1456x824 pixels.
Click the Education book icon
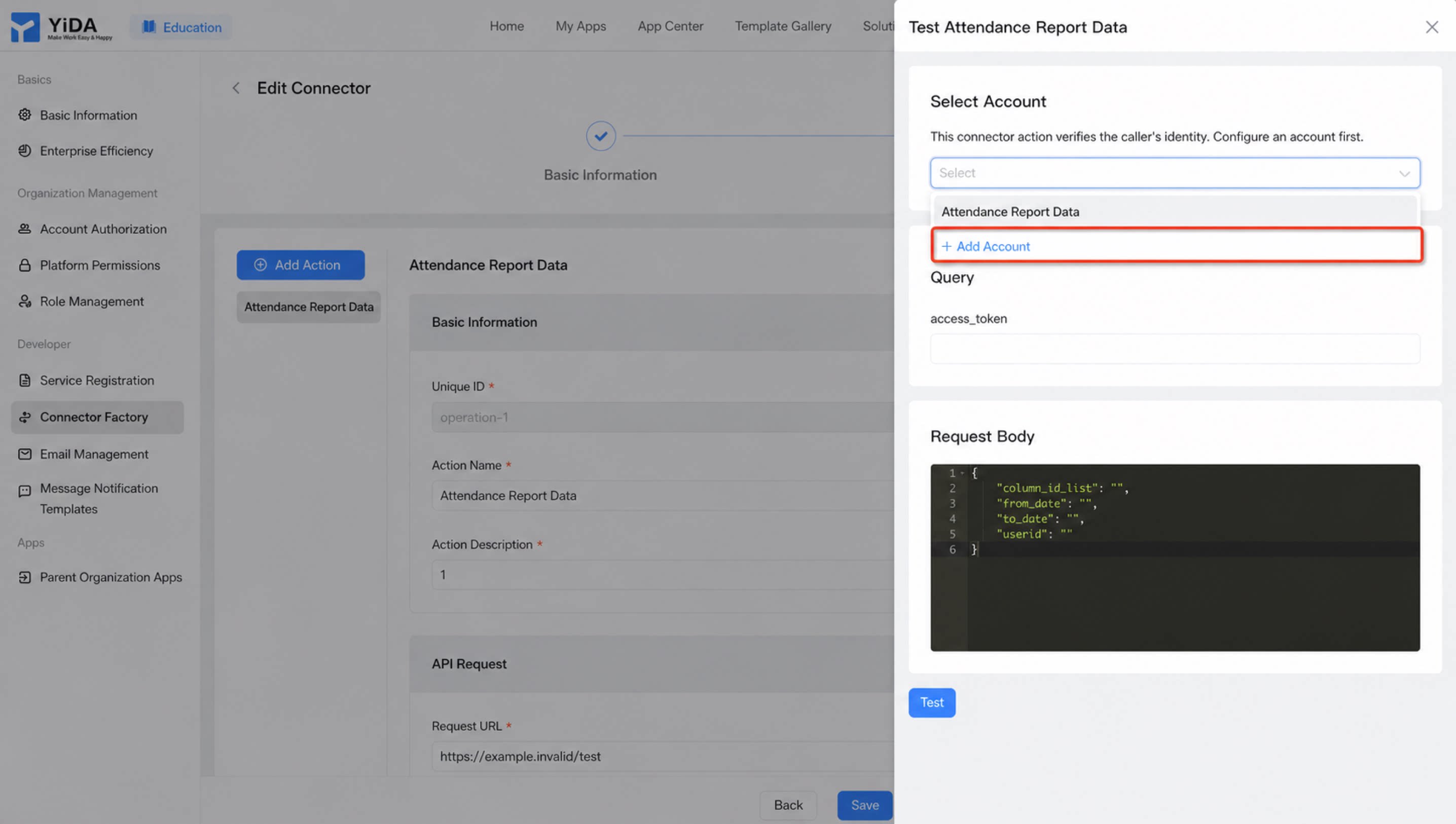[149, 26]
